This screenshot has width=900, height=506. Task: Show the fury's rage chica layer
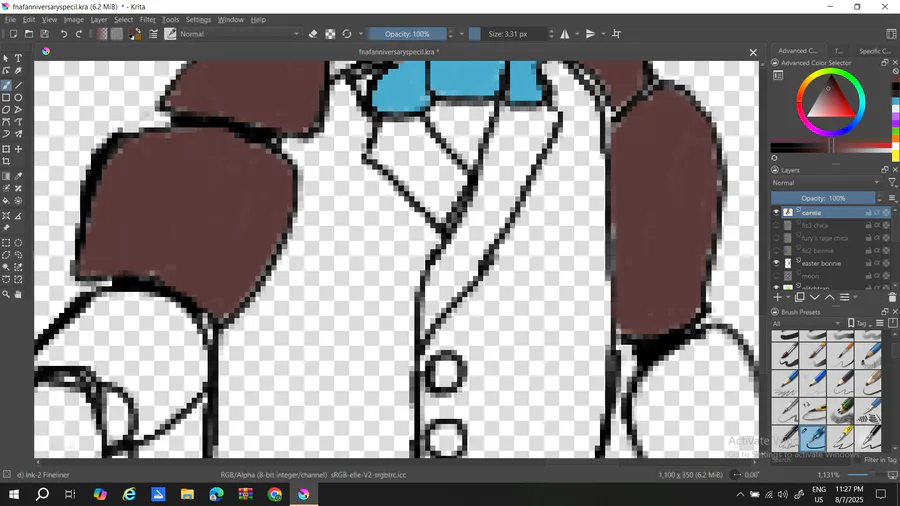point(776,238)
